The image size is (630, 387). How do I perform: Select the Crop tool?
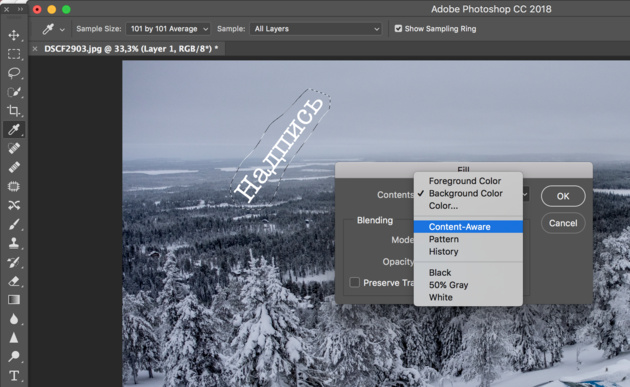point(14,111)
